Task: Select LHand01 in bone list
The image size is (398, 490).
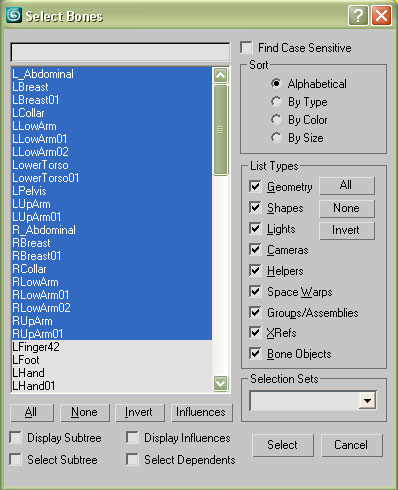Action: point(112,386)
